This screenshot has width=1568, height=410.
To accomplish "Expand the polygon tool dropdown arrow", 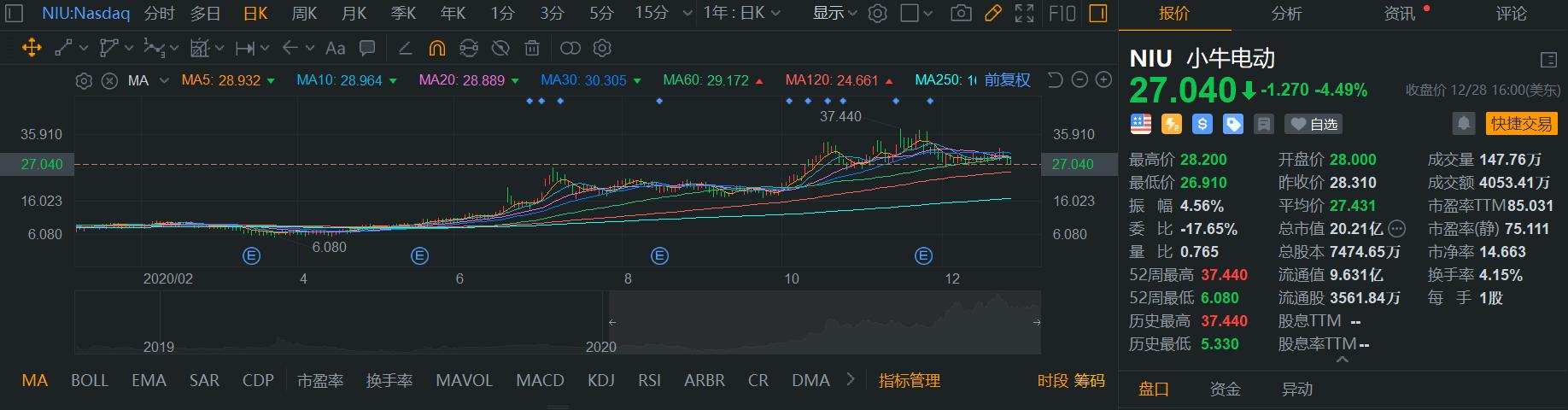I will coord(128,49).
